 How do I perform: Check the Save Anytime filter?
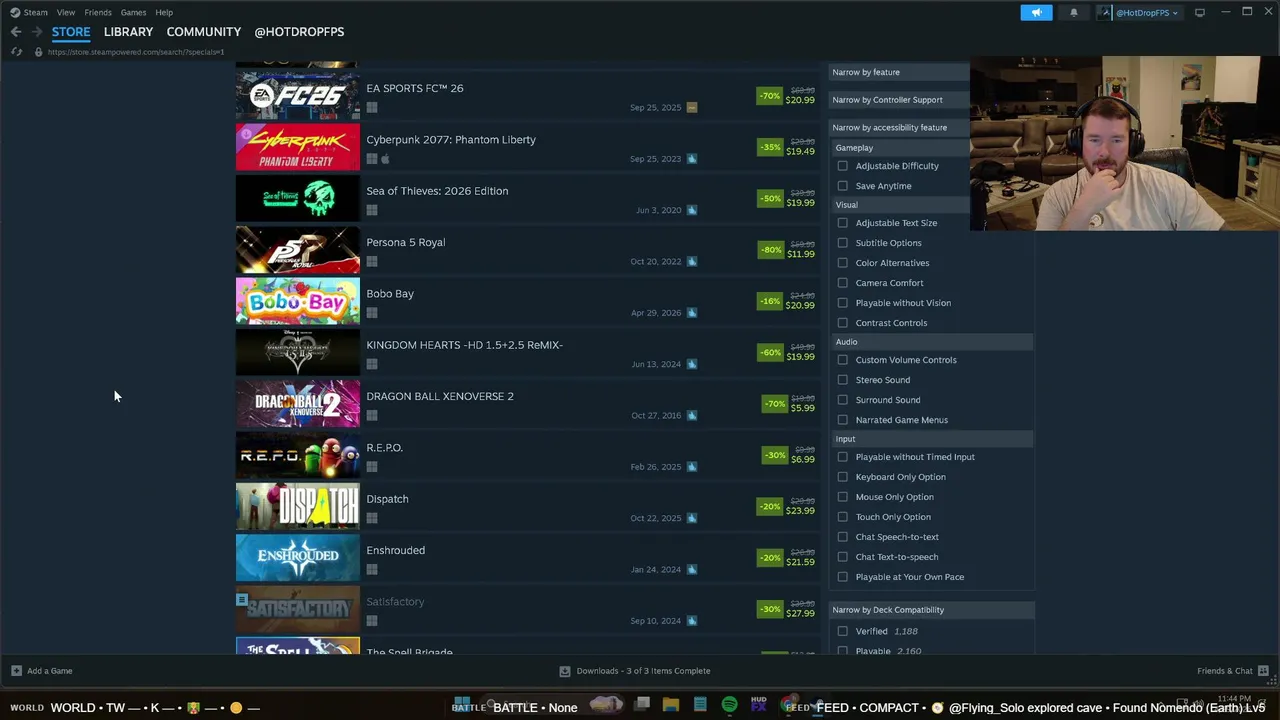(842, 186)
